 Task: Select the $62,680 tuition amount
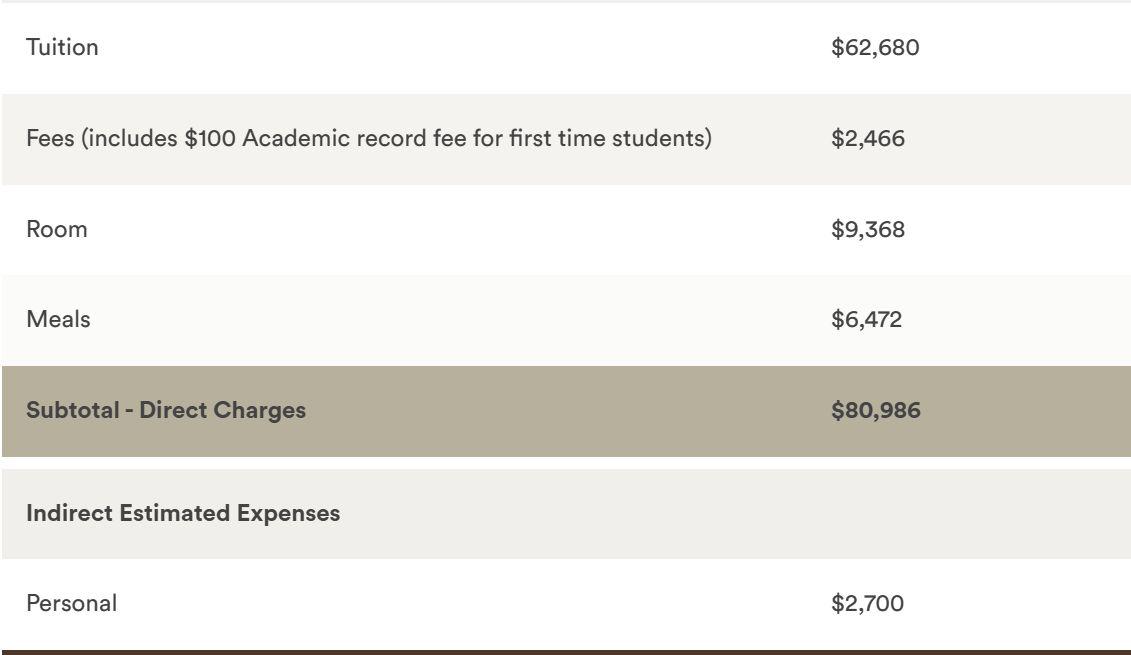875,48
